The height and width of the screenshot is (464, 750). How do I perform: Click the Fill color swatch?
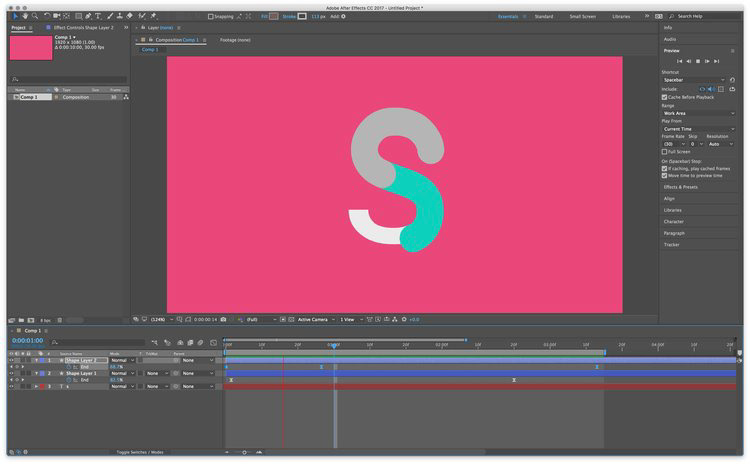(x=274, y=16)
